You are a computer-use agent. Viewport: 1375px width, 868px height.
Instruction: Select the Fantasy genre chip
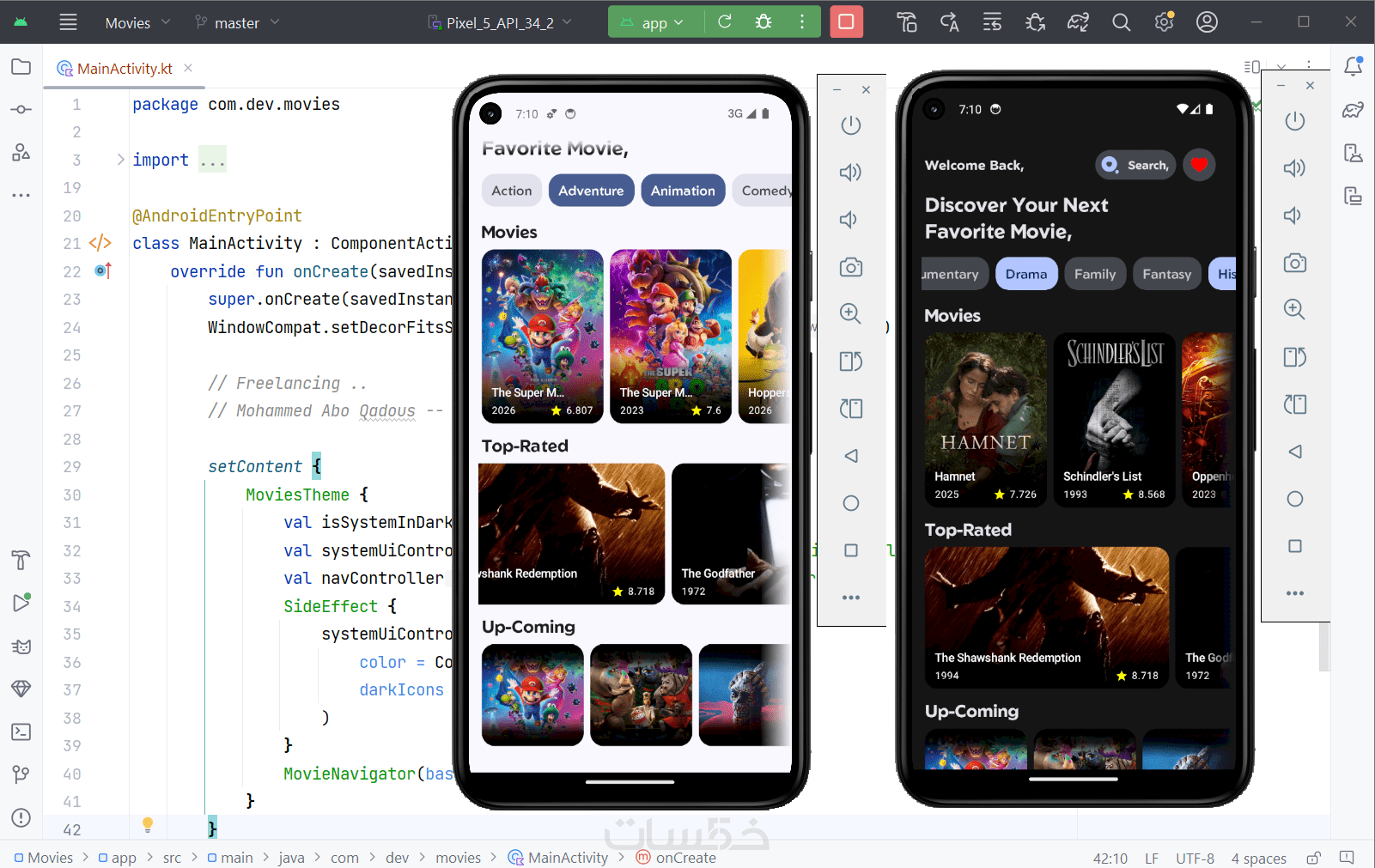tap(1167, 274)
